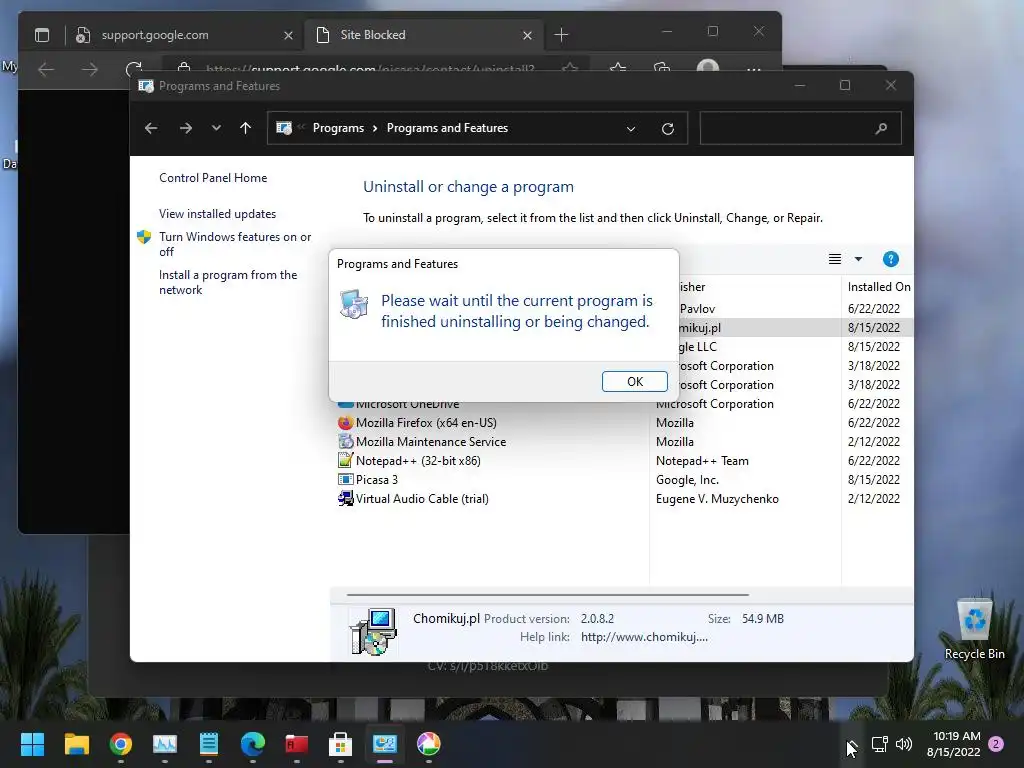Go forward in Edge browser
Screen dimensions: 1024x768
point(90,69)
